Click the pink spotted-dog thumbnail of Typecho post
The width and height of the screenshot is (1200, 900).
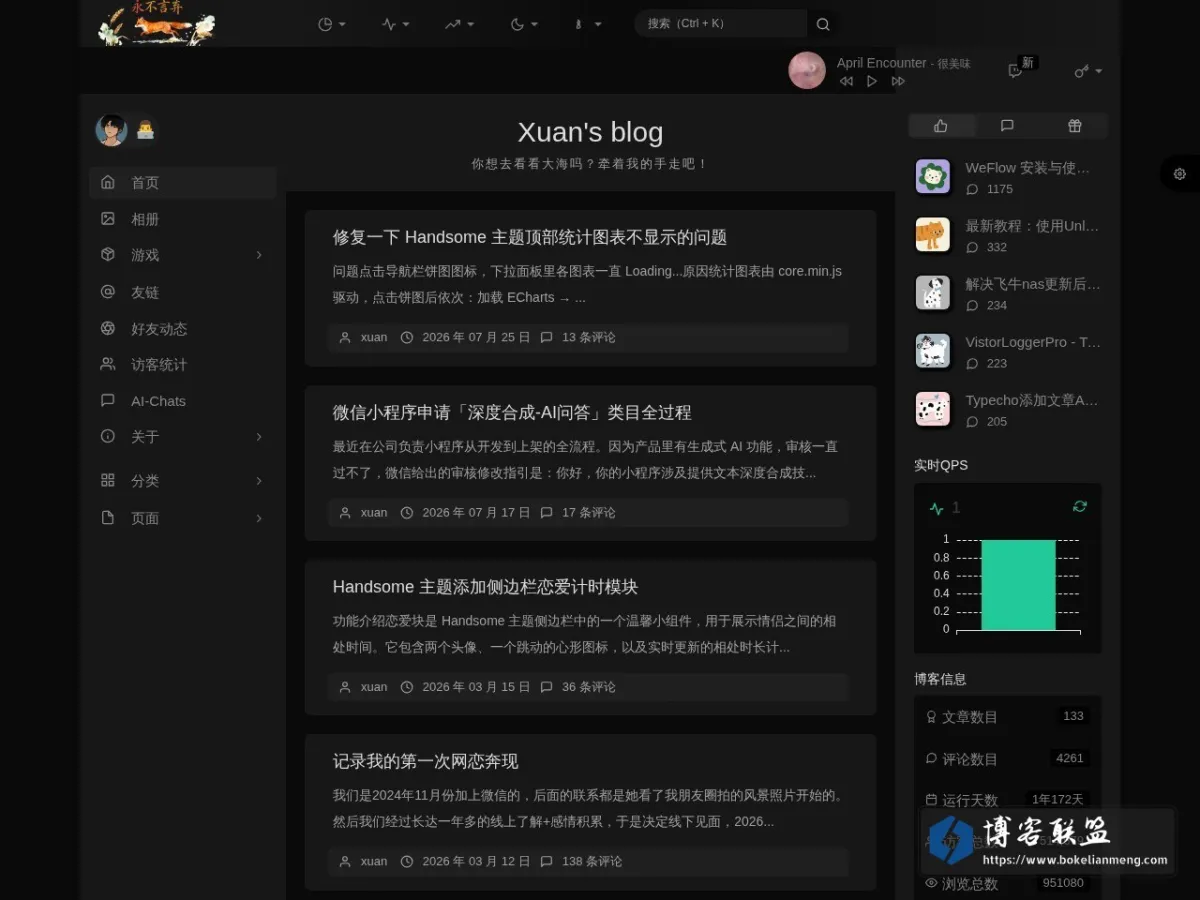pos(933,409)
